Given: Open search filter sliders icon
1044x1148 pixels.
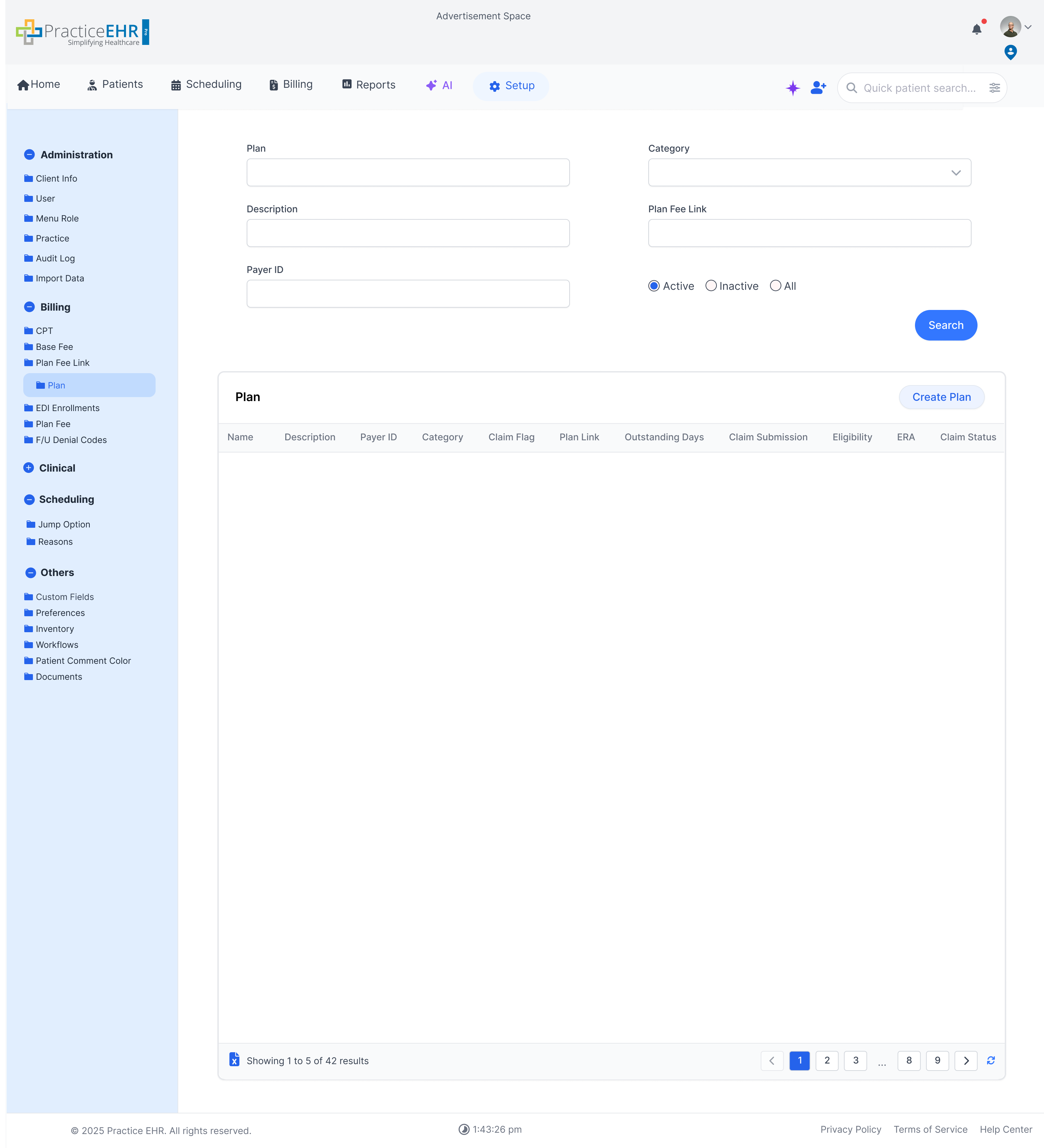Looking at the screenshot, I should pyautogui.click(x=995, y=88).
